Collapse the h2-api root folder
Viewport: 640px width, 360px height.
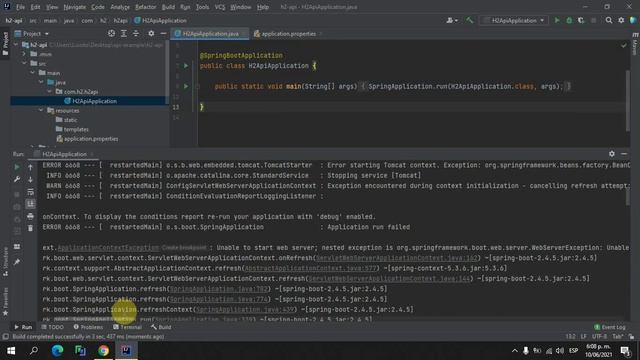(16, 45)
